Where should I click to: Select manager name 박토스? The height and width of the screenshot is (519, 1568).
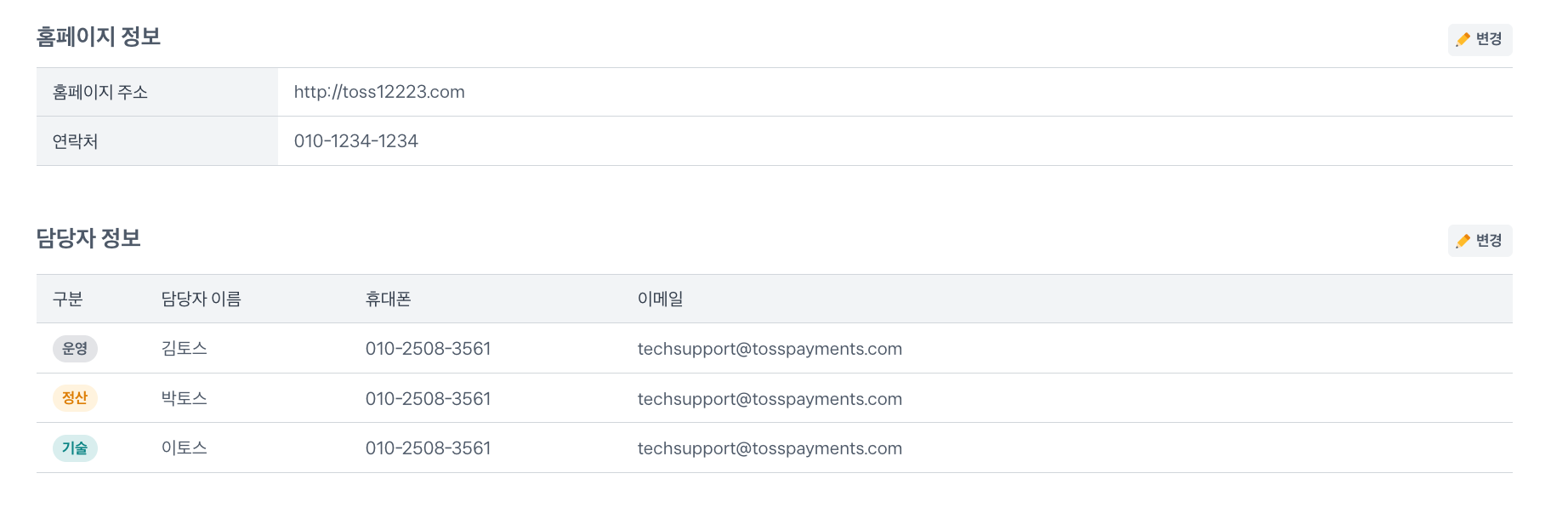(x=185, y=398)
